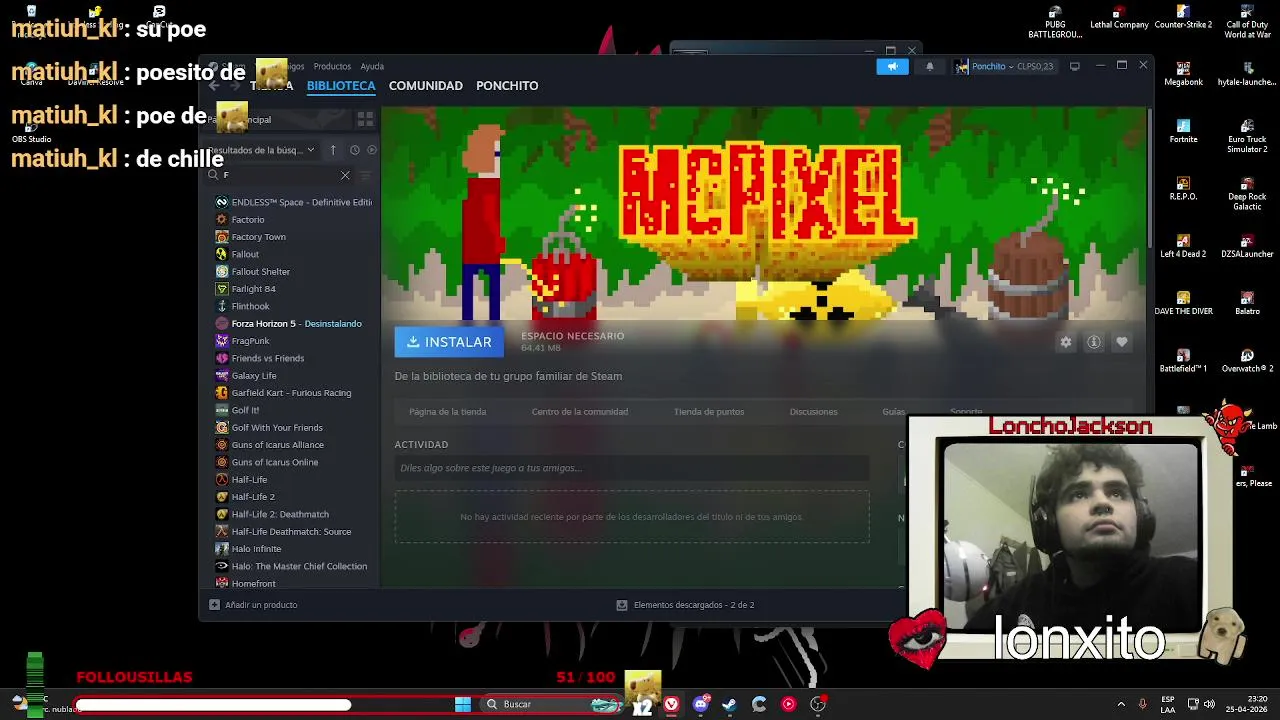
Task: Open Euro Truck Simulator 2 desktop shortcut
Action: click(x=1247, y=137)
